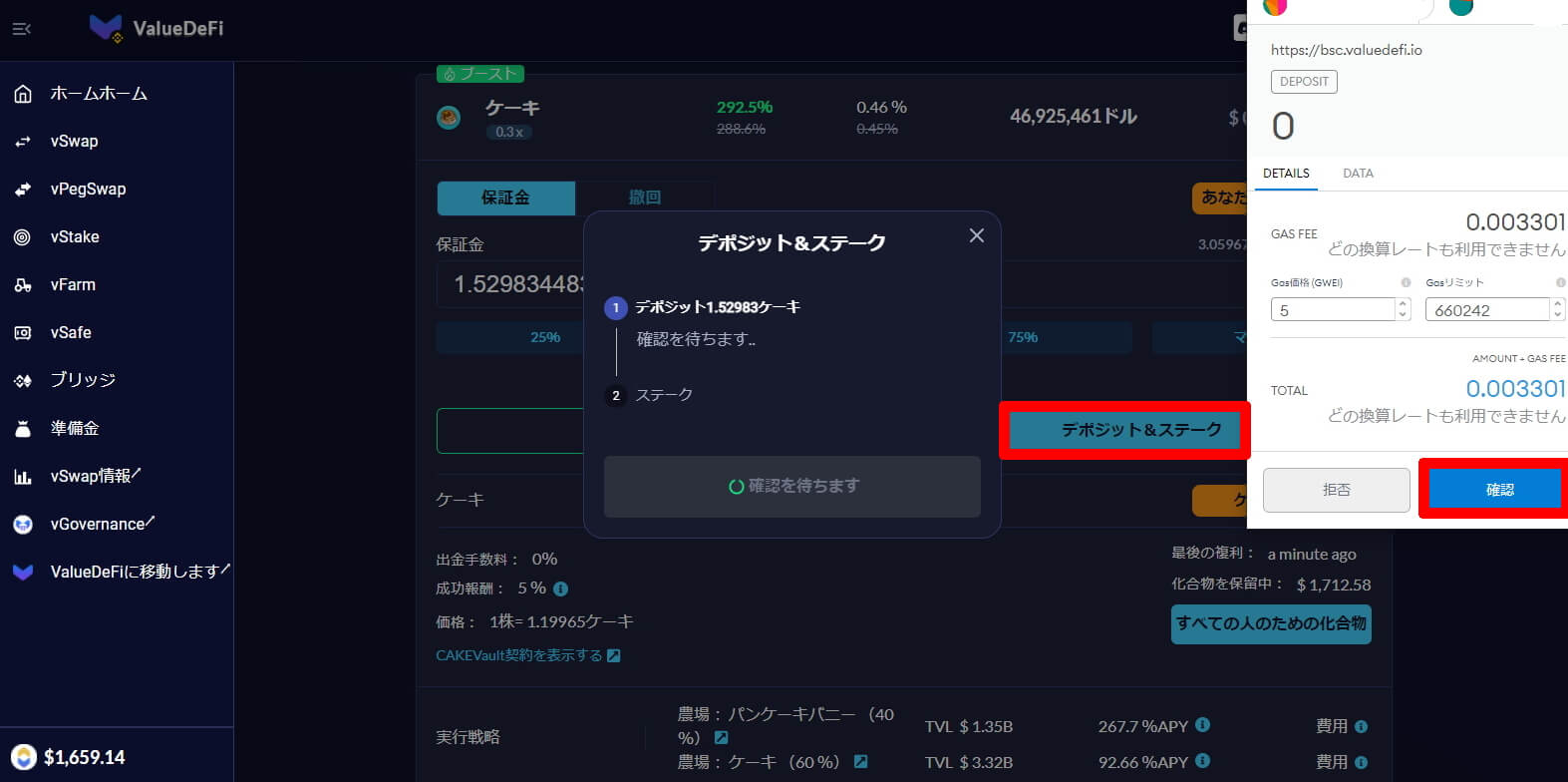Click the vGovernance icon
Image resolution: width=1568 pixels, height=782 pixels.
[x=23, y=525]
